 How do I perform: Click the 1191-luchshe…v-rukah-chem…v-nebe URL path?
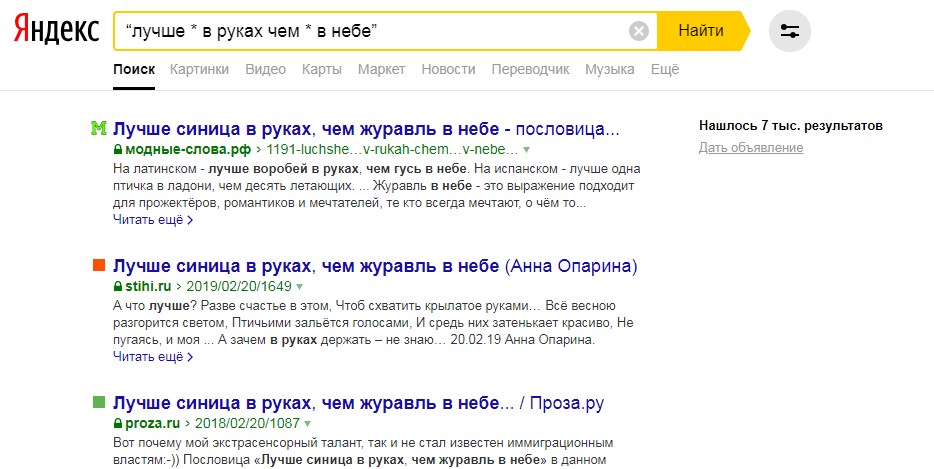390,150
